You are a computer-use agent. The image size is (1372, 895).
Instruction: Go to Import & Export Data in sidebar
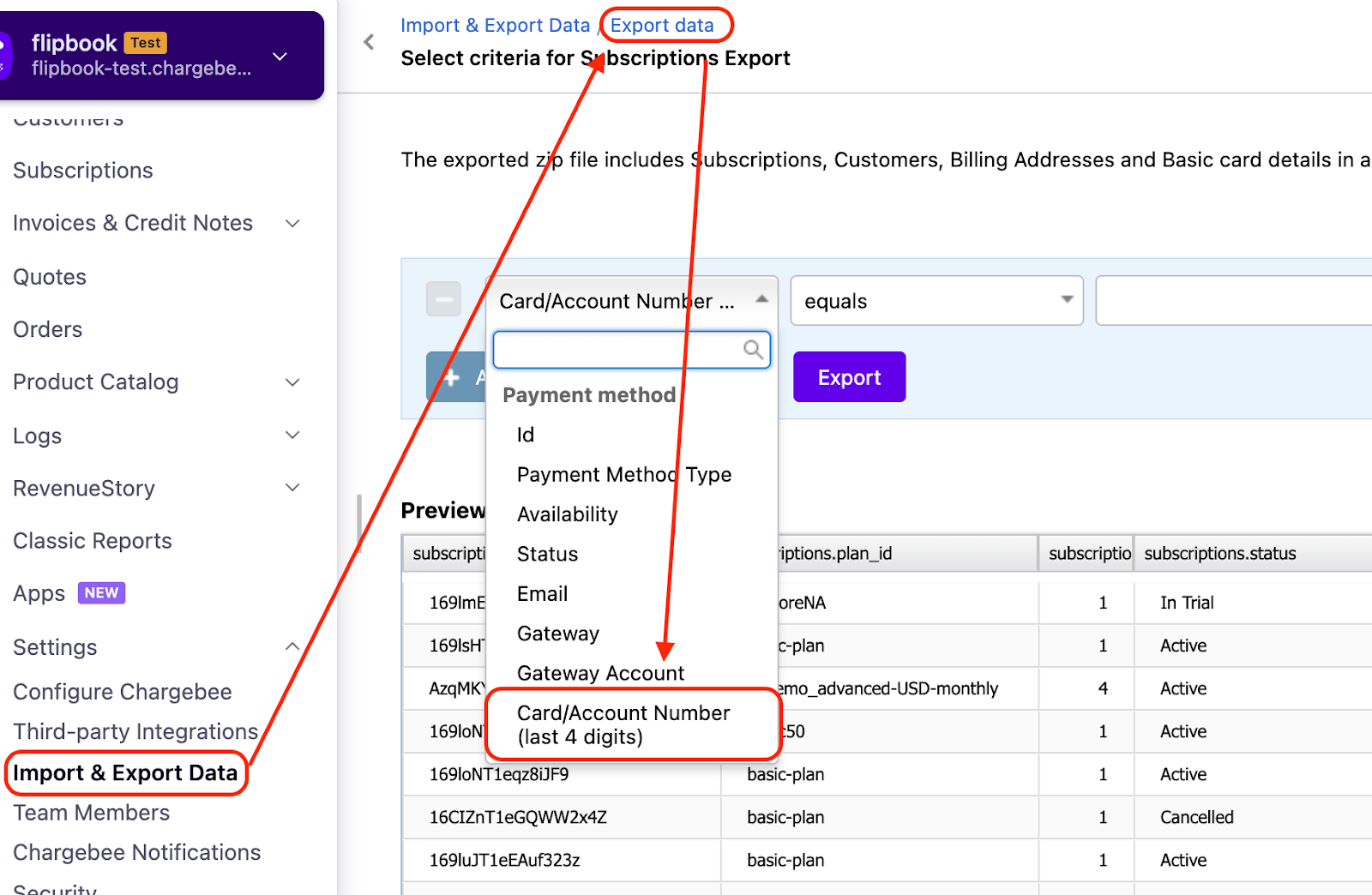click(125, 773)
